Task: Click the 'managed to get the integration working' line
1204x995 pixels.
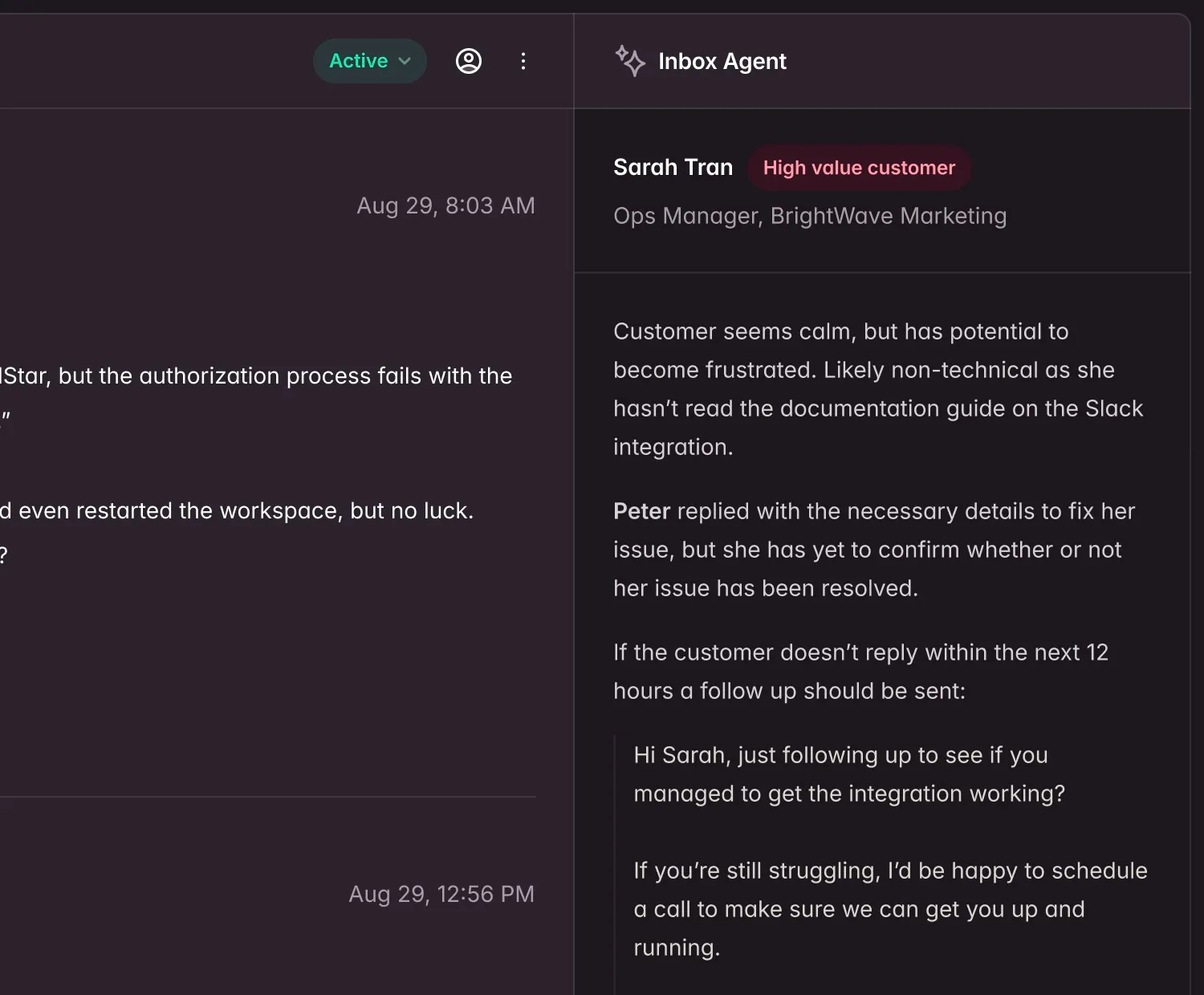Action: point(849,794)
